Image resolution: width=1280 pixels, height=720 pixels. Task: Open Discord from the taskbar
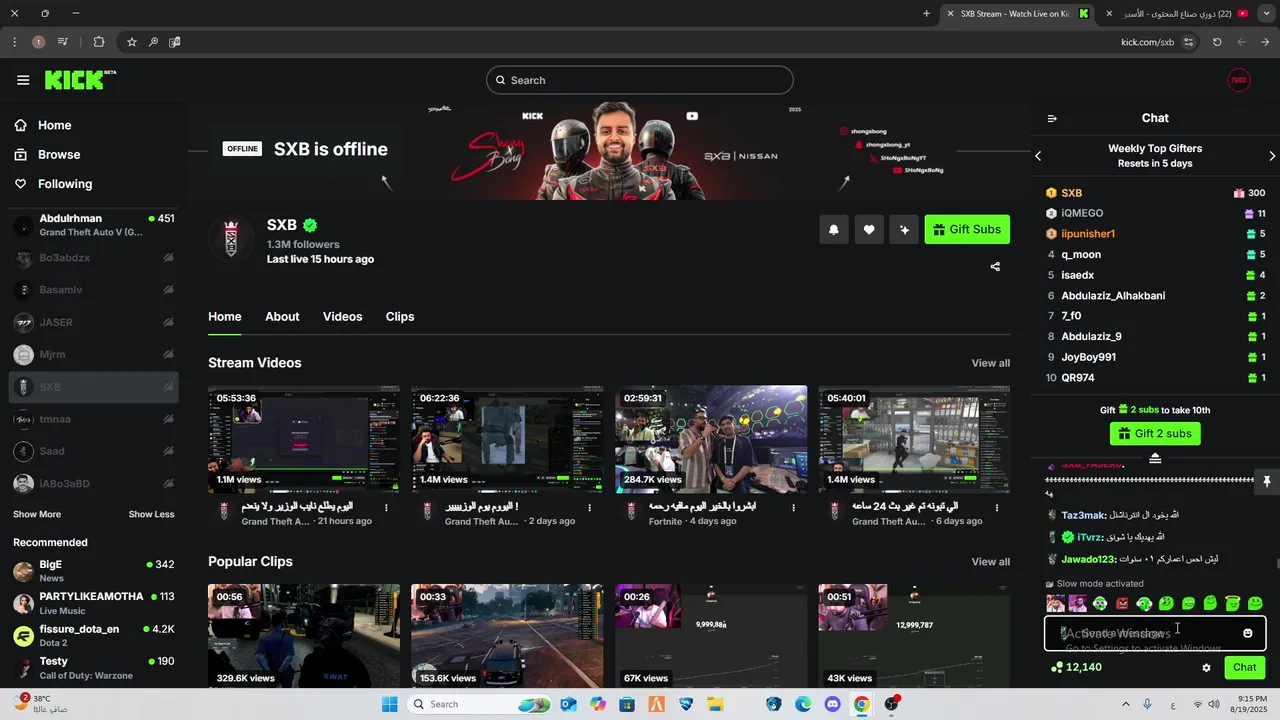[x=832, y=704]
